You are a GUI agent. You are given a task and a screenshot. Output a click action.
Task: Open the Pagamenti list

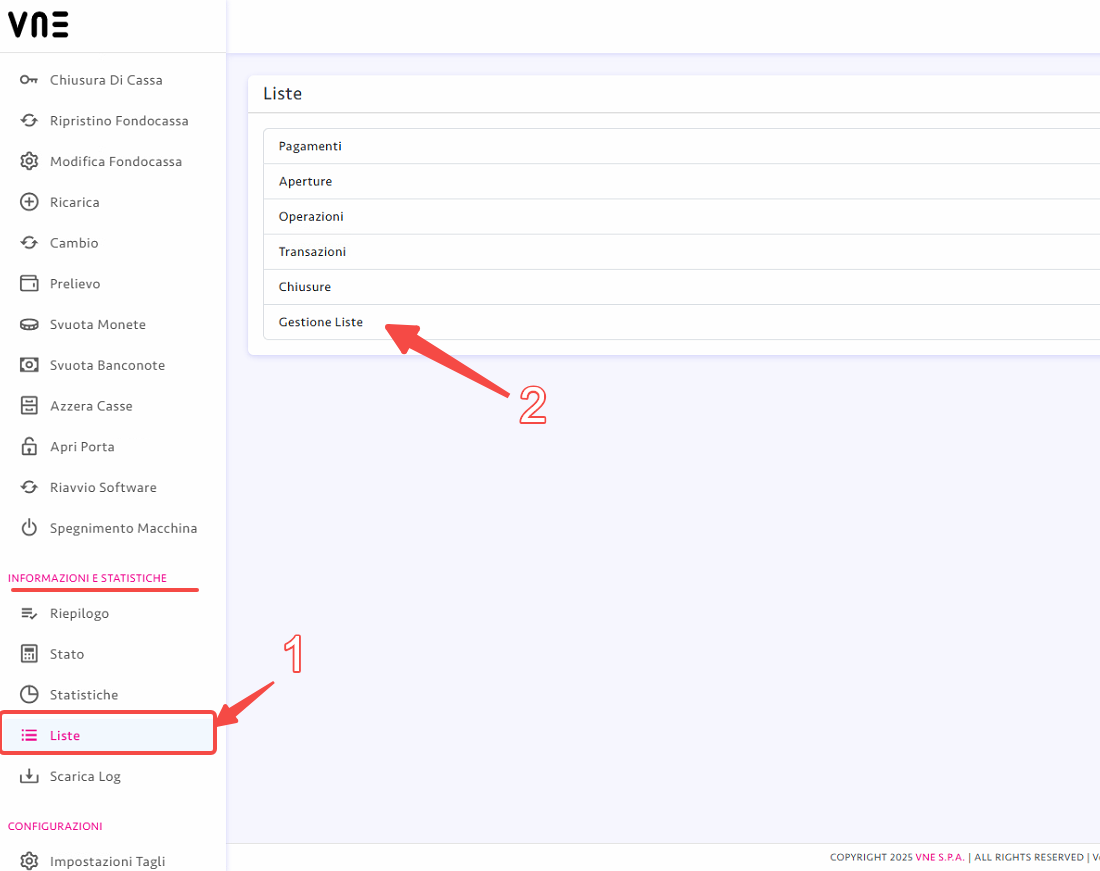[x=681, y=146]
